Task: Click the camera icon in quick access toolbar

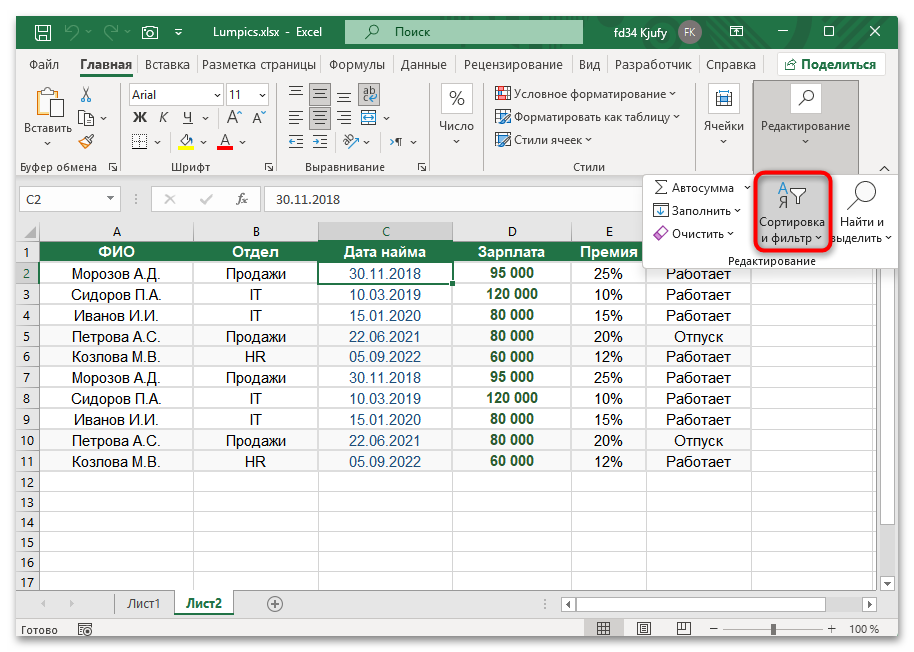Action: (150, 32)
